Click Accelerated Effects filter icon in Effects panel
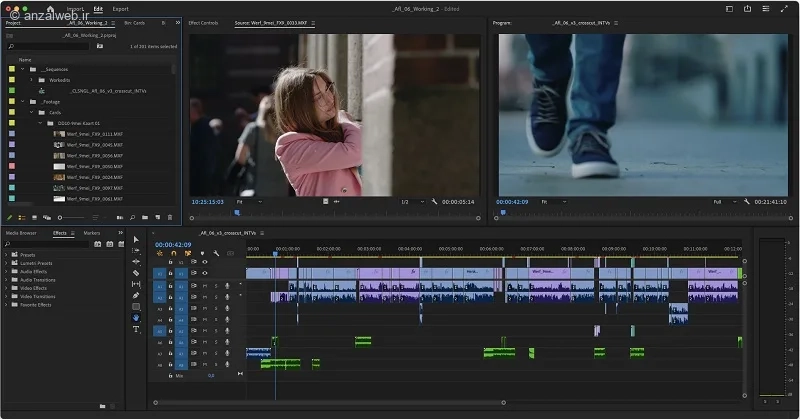800x419 pixels. coord(97,244)
